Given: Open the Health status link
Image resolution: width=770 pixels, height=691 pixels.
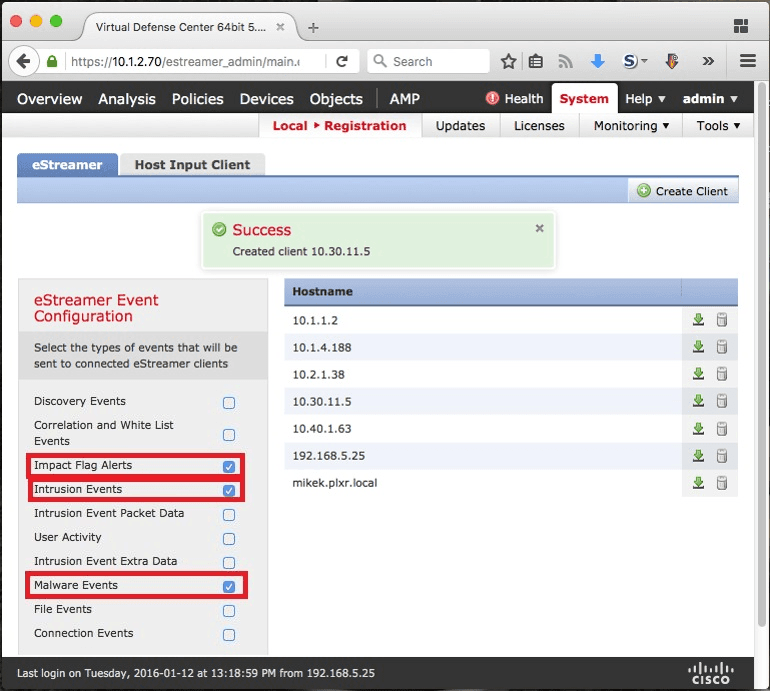Looking at the screenshot, I should 515,99.
